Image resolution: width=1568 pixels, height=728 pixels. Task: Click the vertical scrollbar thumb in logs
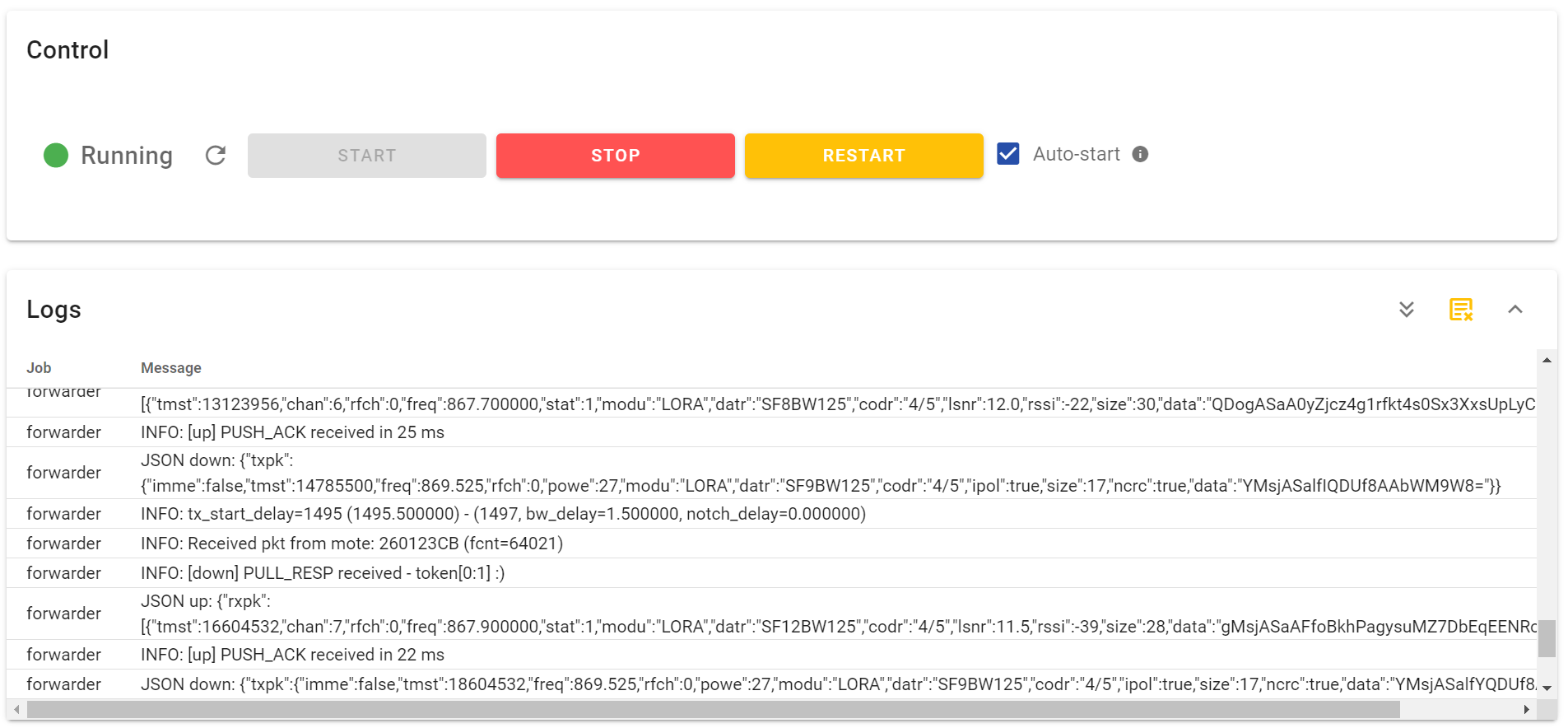pyautogui.click(x=1547, y=638)
